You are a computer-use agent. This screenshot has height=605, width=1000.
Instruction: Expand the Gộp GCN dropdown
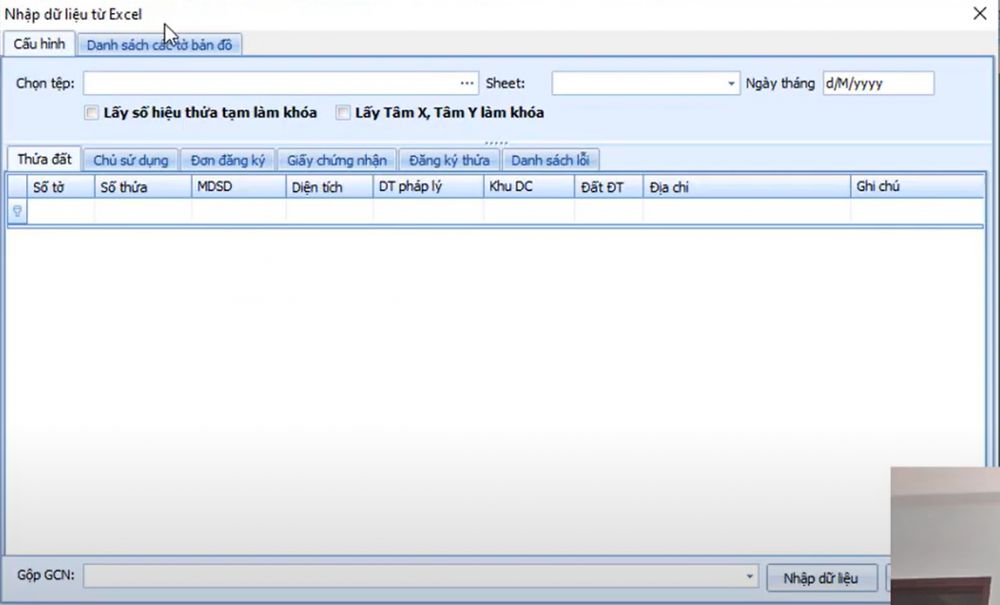[x=750, y=575]
